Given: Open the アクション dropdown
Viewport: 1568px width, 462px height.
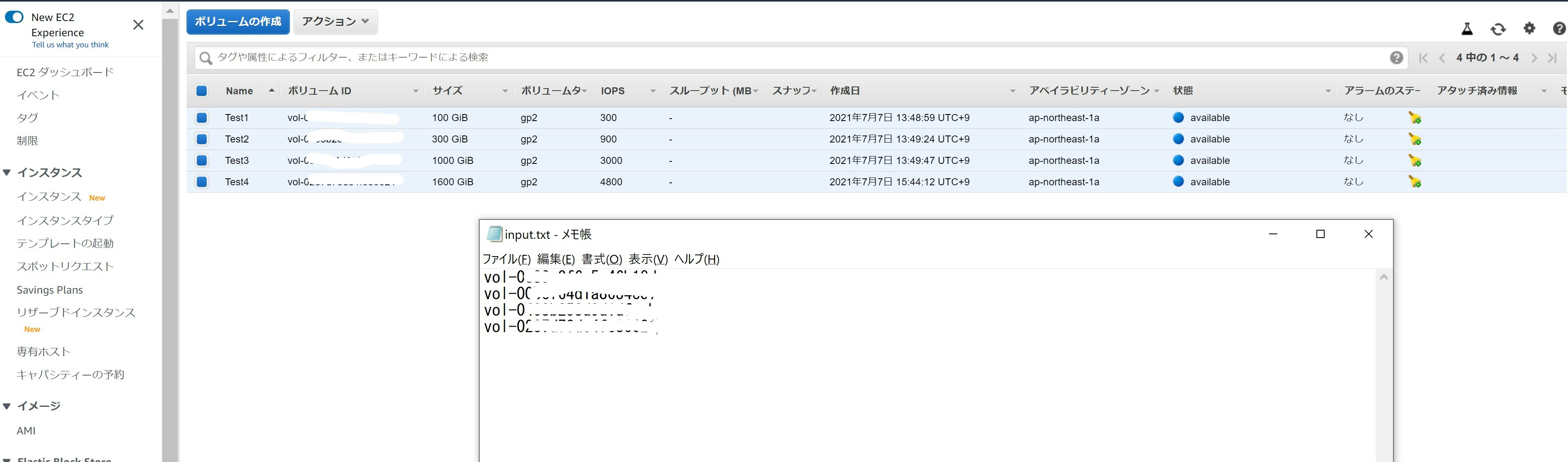Looking at the screenshot, I should [x=336, y=22].
